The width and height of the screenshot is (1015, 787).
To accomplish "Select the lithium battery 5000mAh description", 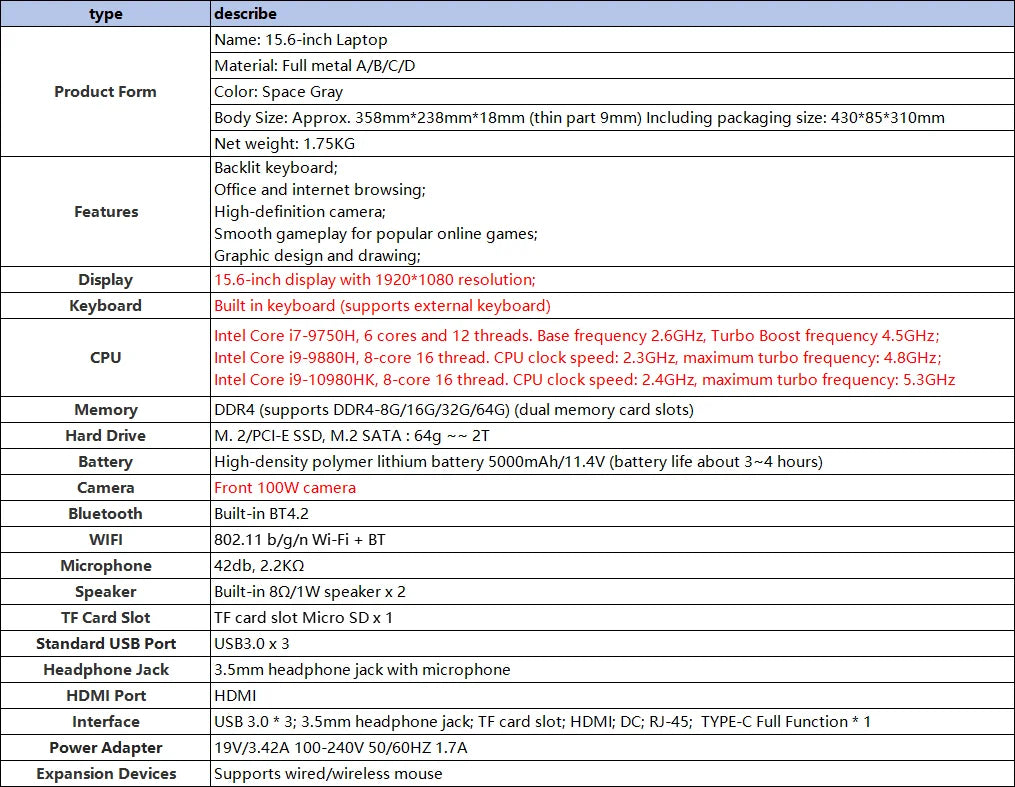I will pyautogui.click(x=518, y=462).
